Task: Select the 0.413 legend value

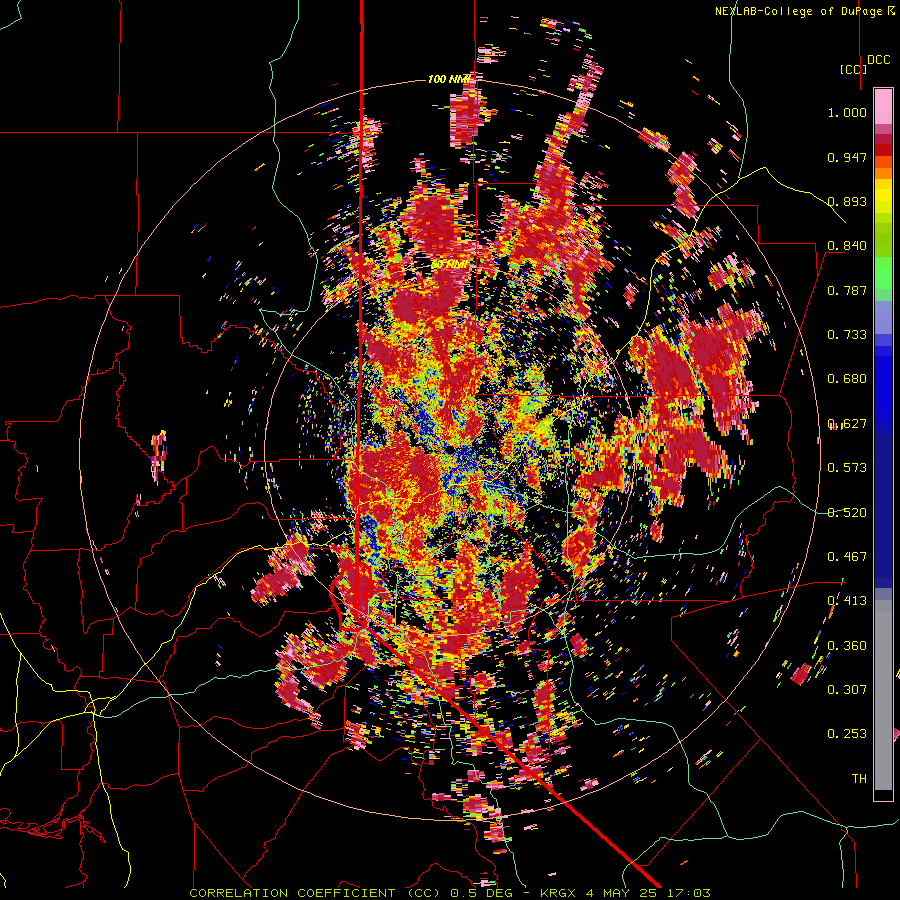Action: coord(847,601)
